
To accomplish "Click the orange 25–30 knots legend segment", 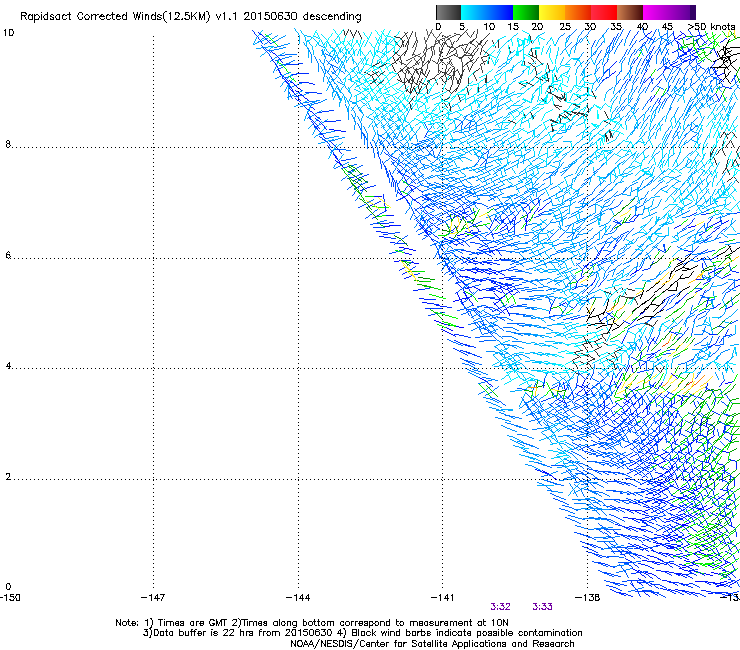I will pyautogui.click(x=578, y=12).
